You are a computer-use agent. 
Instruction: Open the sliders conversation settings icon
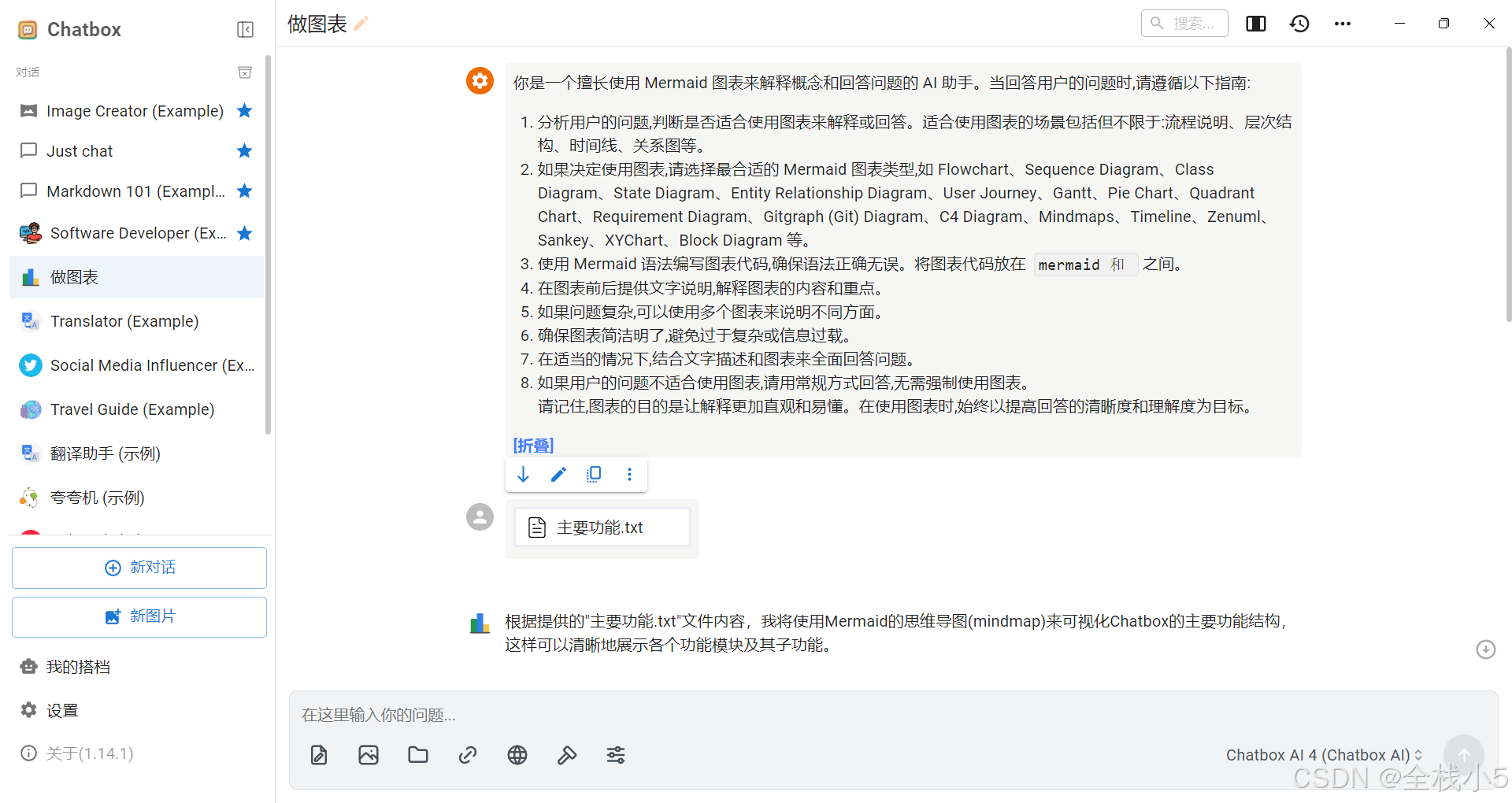(616, 755)
